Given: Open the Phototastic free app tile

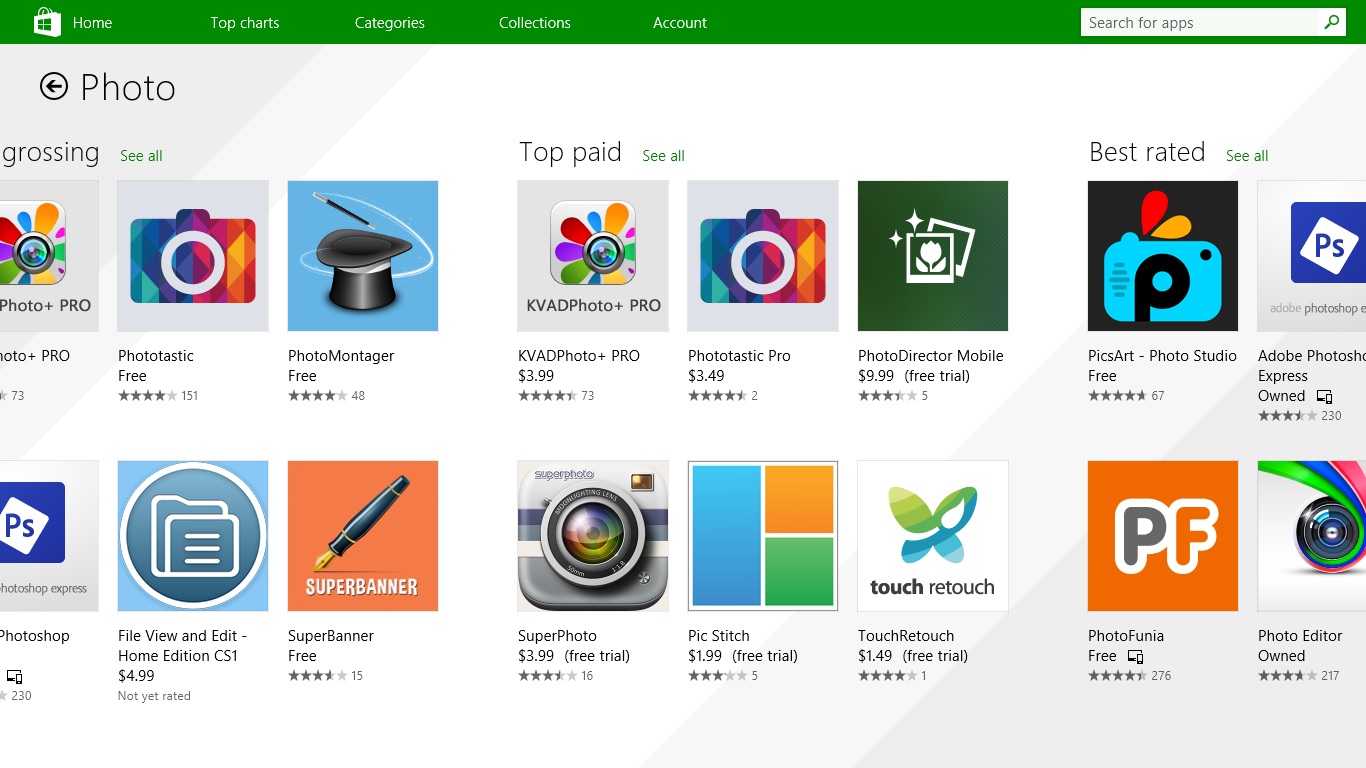Looking at the screenshot, I should 193,256.
